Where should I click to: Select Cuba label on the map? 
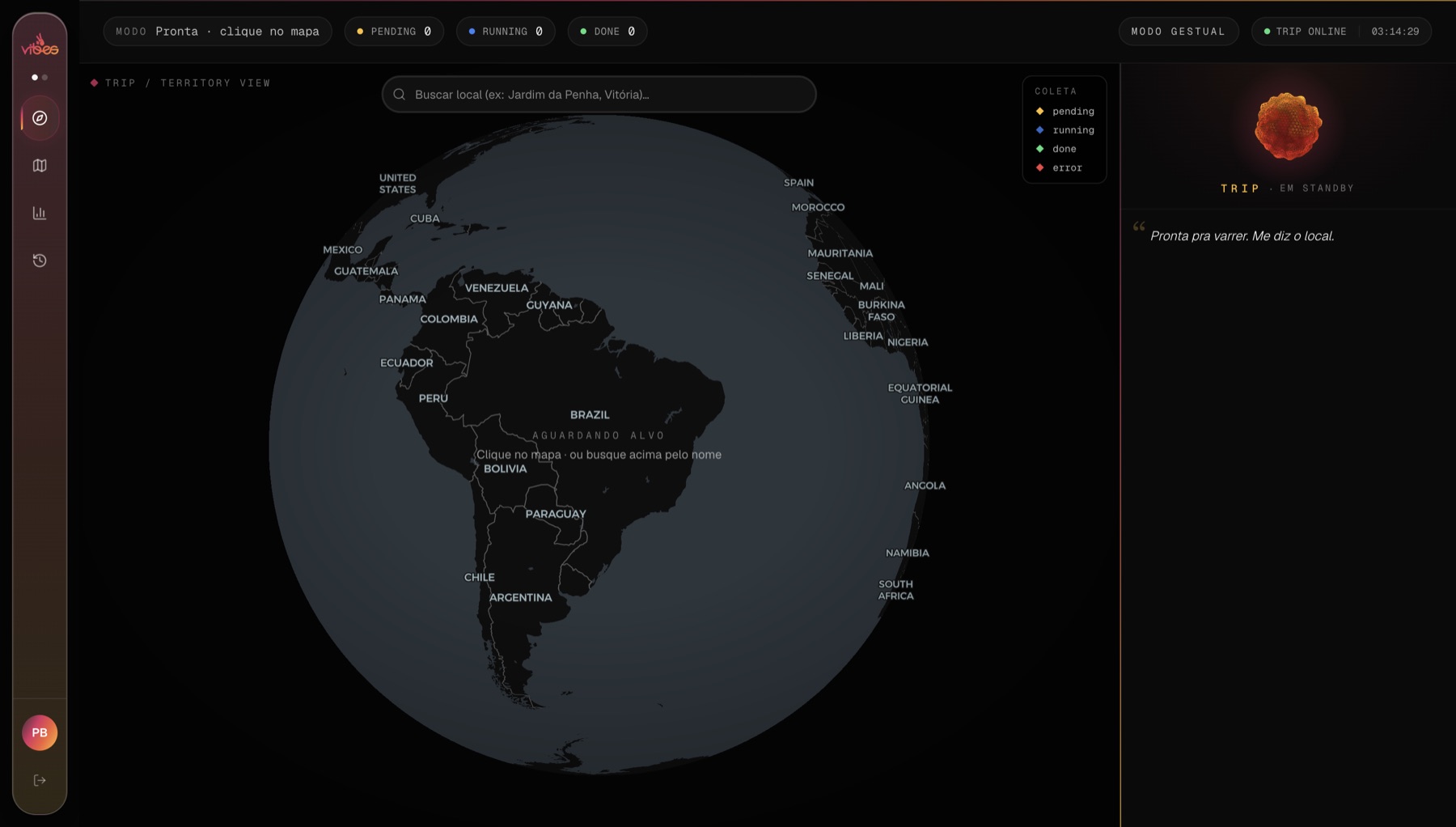425,218
